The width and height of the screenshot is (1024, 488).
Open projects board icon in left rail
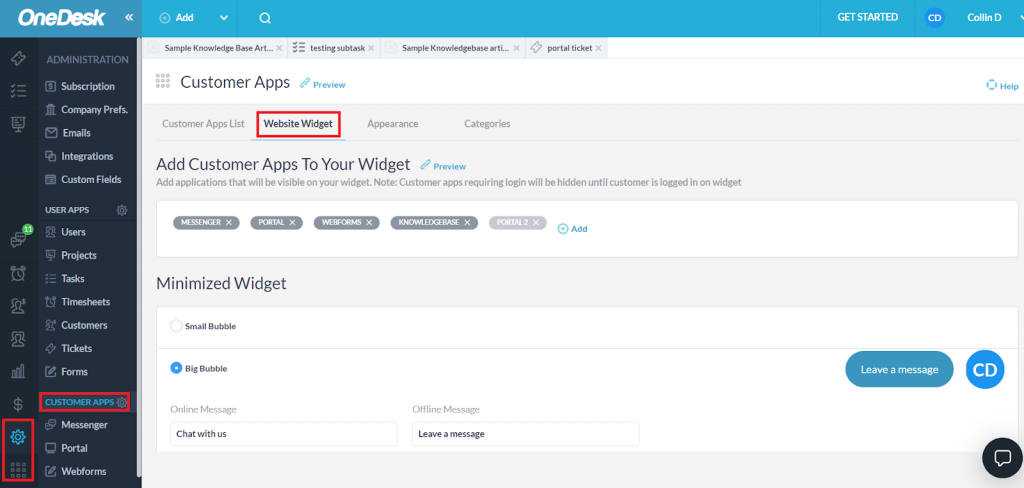pyautogui.click(x=18, y=123)
